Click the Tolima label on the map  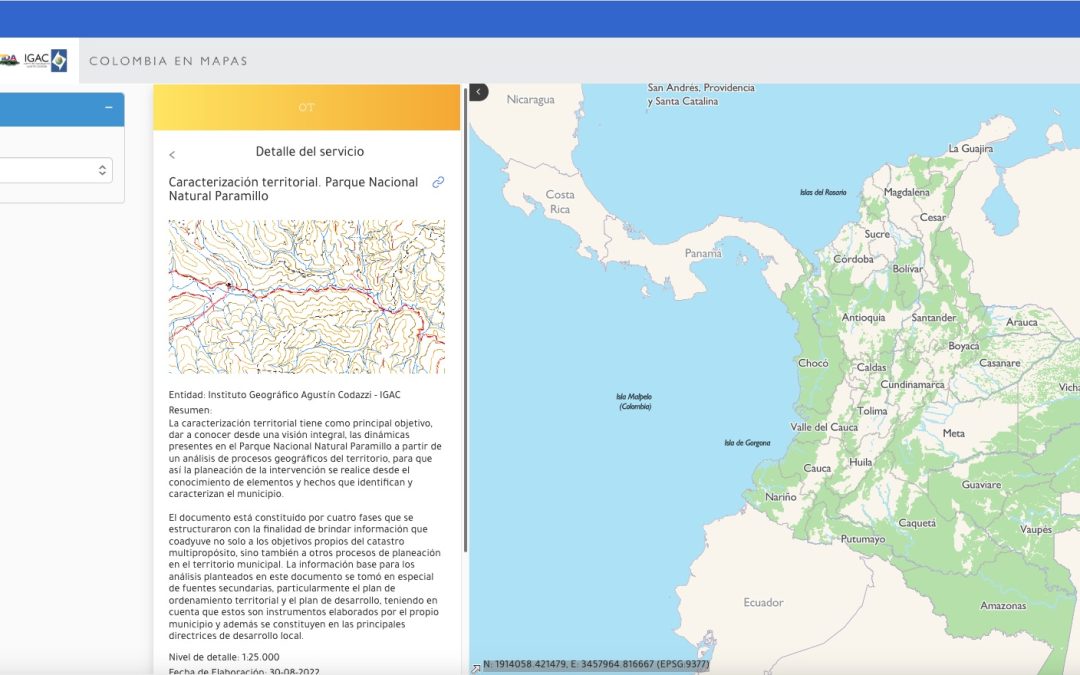click(x=872, y=411)
